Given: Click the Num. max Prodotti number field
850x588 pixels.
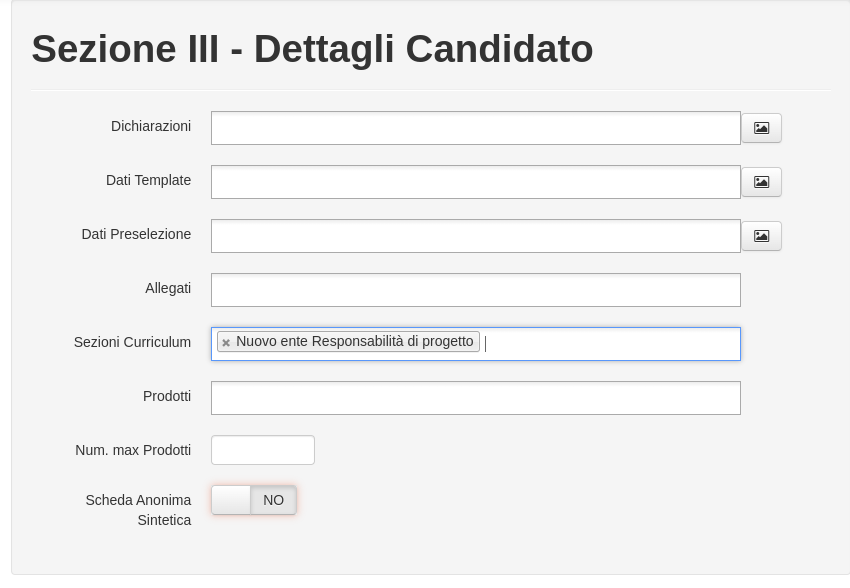Looking at the screenshot, I should pos(262,450).
